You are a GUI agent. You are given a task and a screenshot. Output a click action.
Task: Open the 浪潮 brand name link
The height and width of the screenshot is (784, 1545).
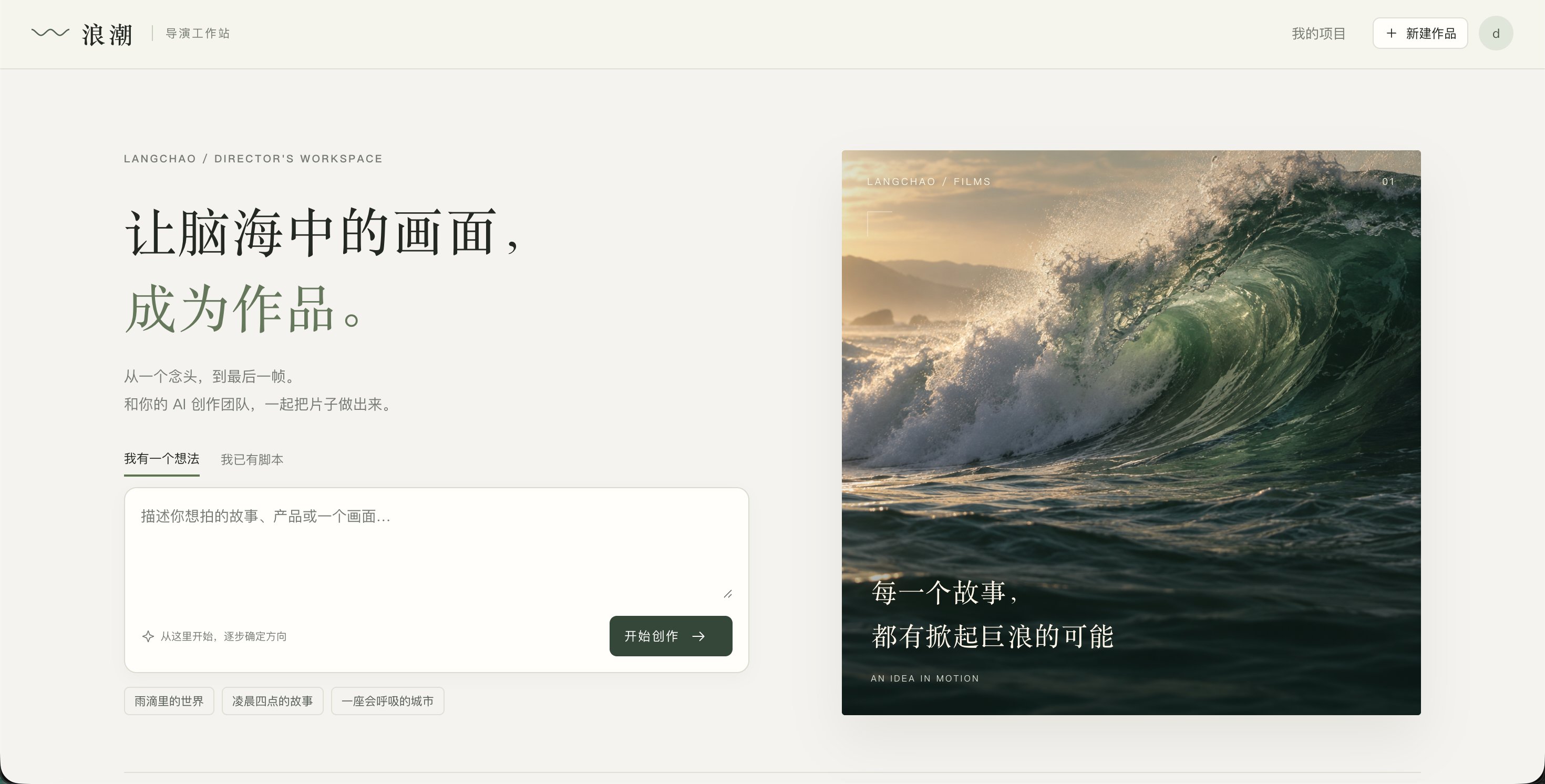pos(107,34)
